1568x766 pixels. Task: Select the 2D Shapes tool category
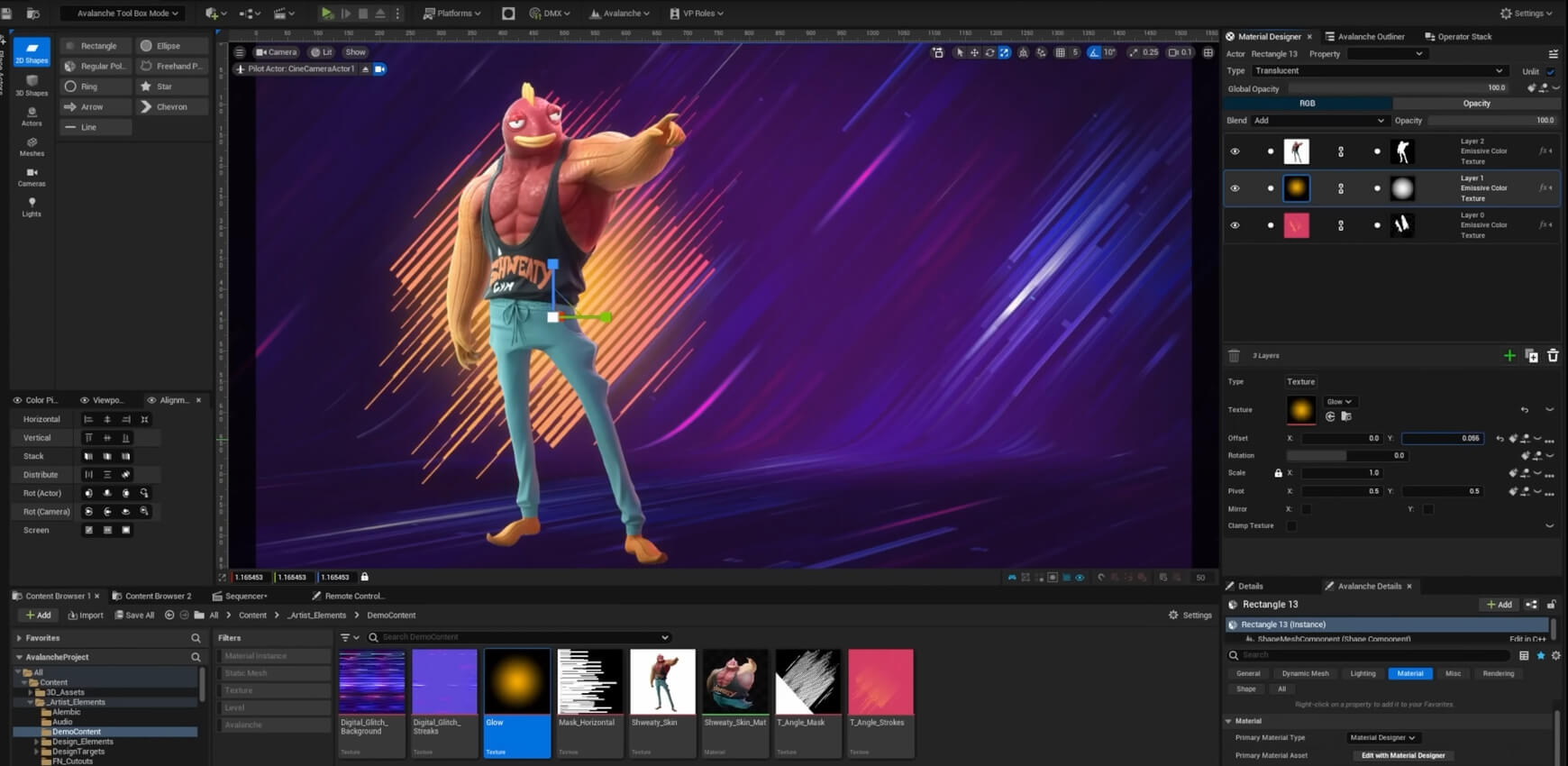pyautogui.click(x=32, y=52)
